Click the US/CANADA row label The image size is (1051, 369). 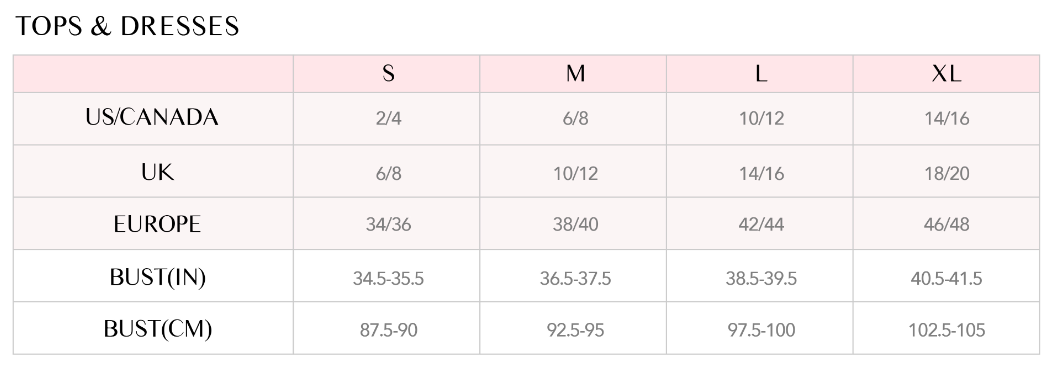(x=152, y=118)
